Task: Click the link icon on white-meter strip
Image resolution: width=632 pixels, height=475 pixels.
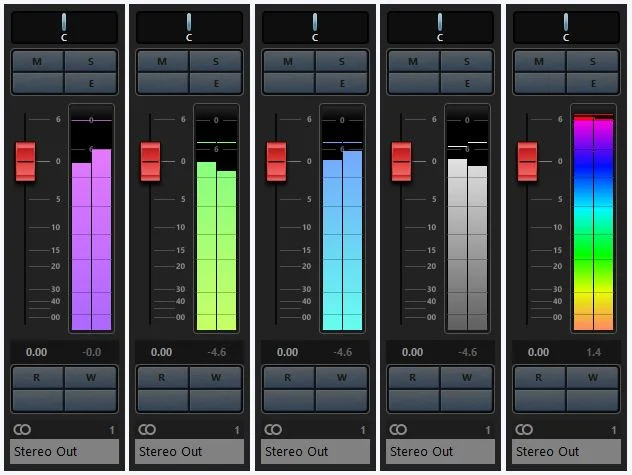Action: pos(398,430)
